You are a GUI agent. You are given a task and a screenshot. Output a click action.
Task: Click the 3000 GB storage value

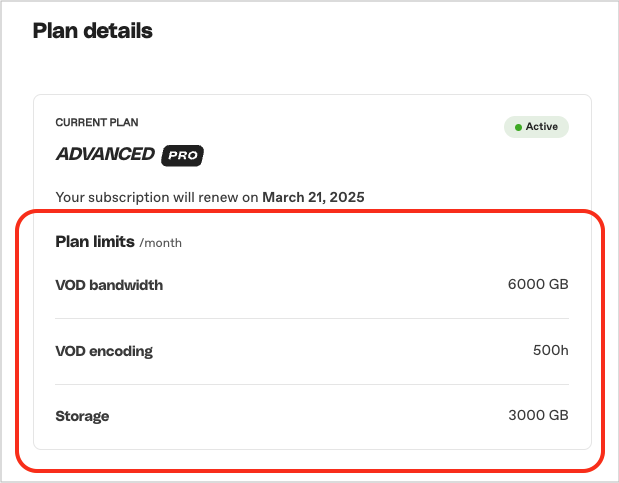tap(538, 415)
